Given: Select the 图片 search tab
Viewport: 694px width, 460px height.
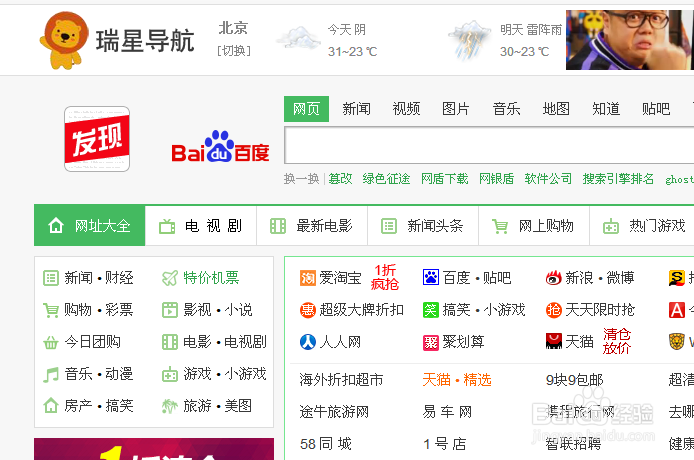Looking at the screenshot, I should pos(456,108).
